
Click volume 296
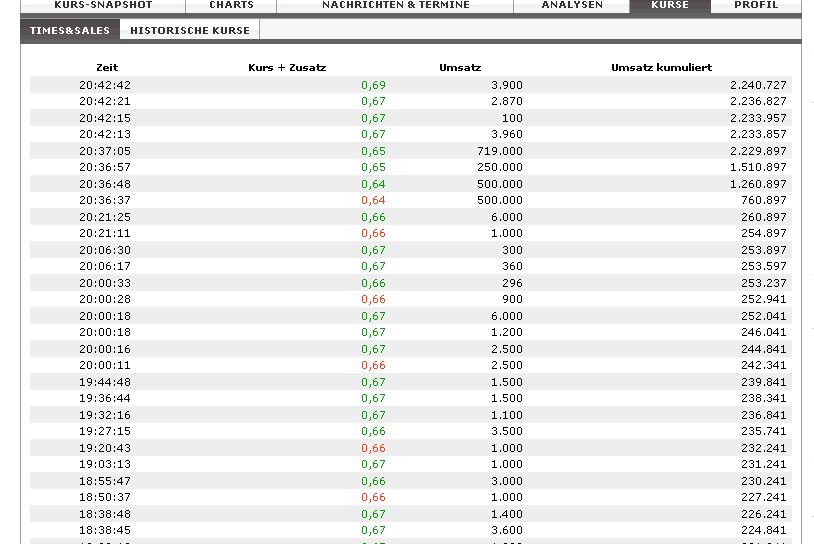pos(512,283)
